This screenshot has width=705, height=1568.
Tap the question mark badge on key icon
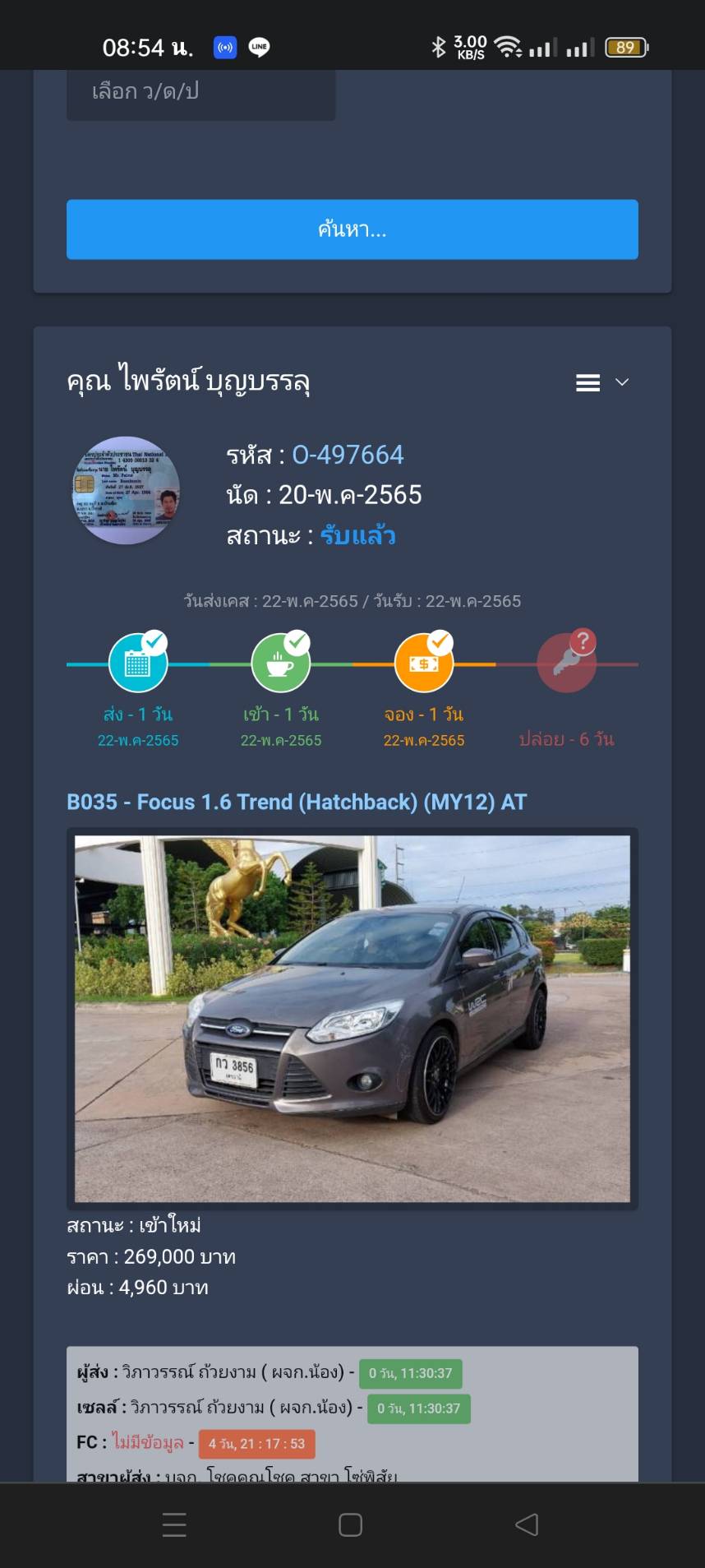click(x=583, y=641)
